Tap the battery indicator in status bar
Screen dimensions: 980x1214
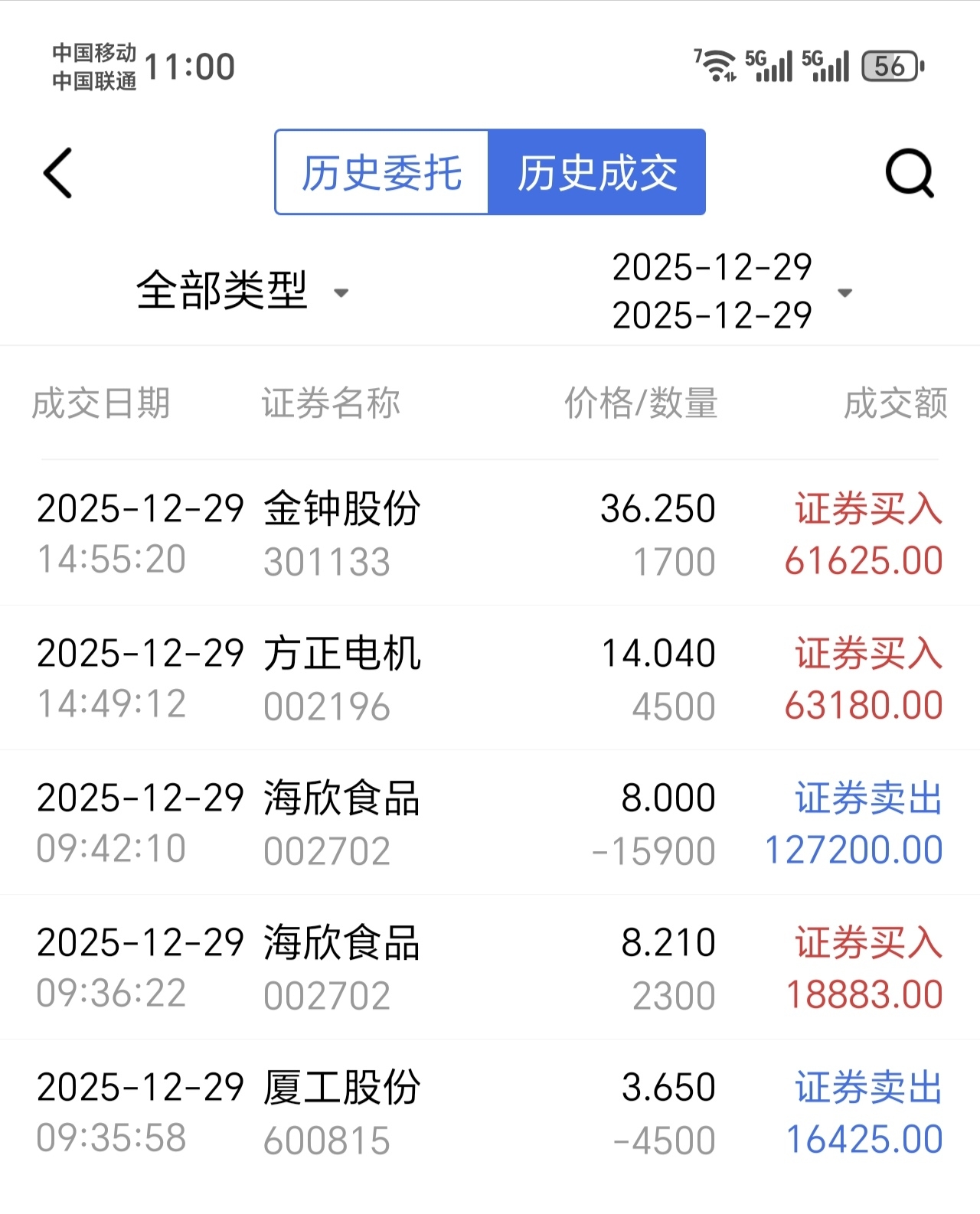(891, 67)
